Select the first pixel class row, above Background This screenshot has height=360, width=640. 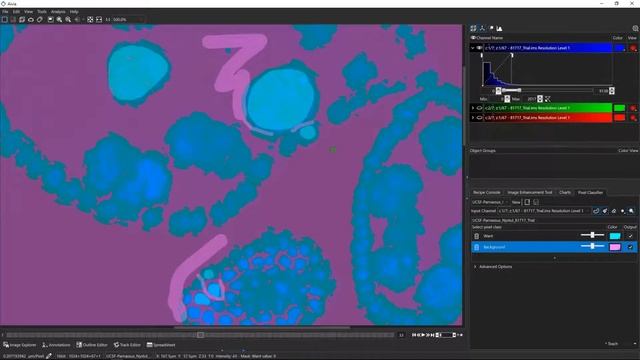[x=554, y=236]
